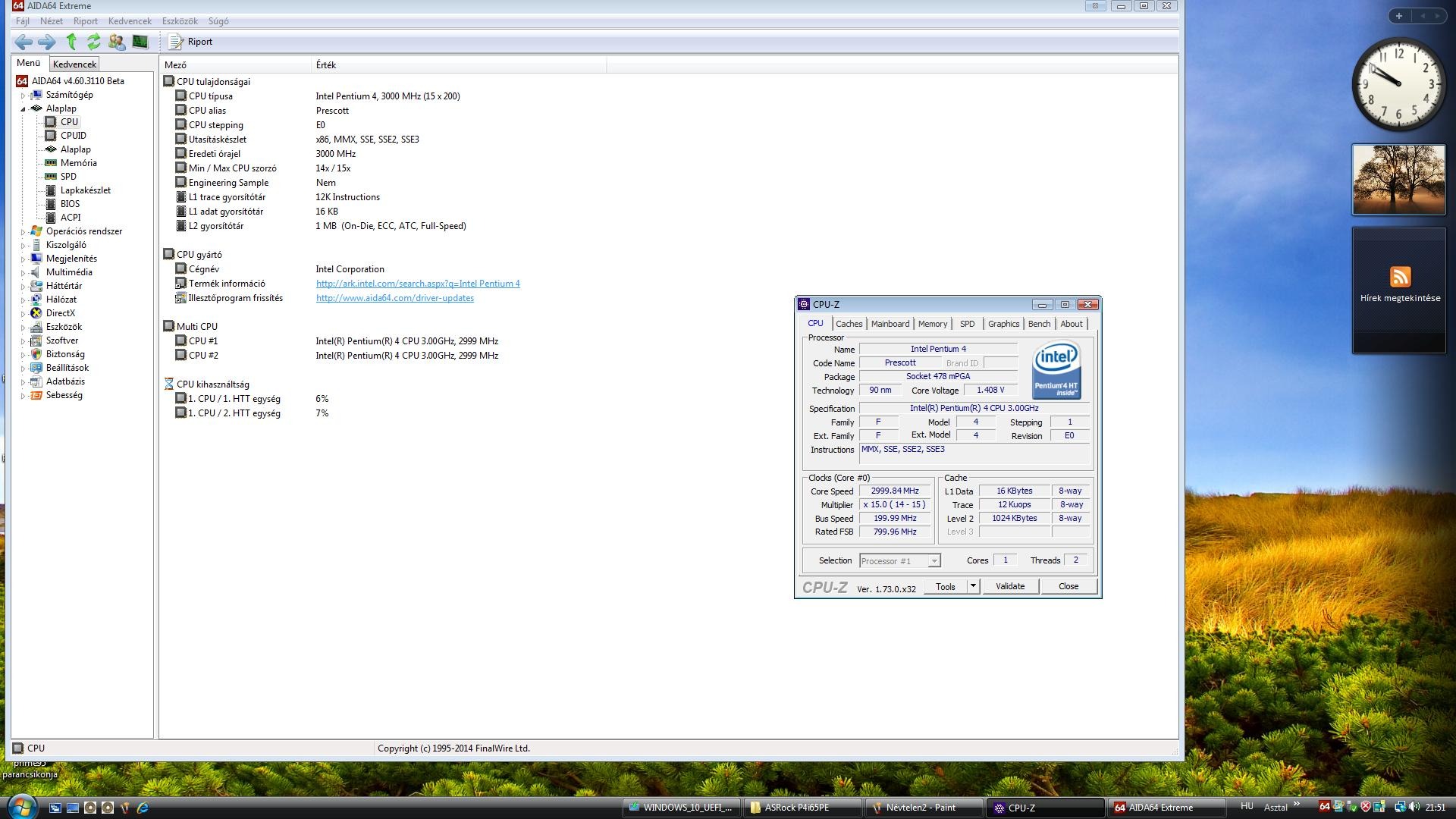
Task: Collapse the Alaplap tree node
Action: pyautogui.click(x=23, y=108)
